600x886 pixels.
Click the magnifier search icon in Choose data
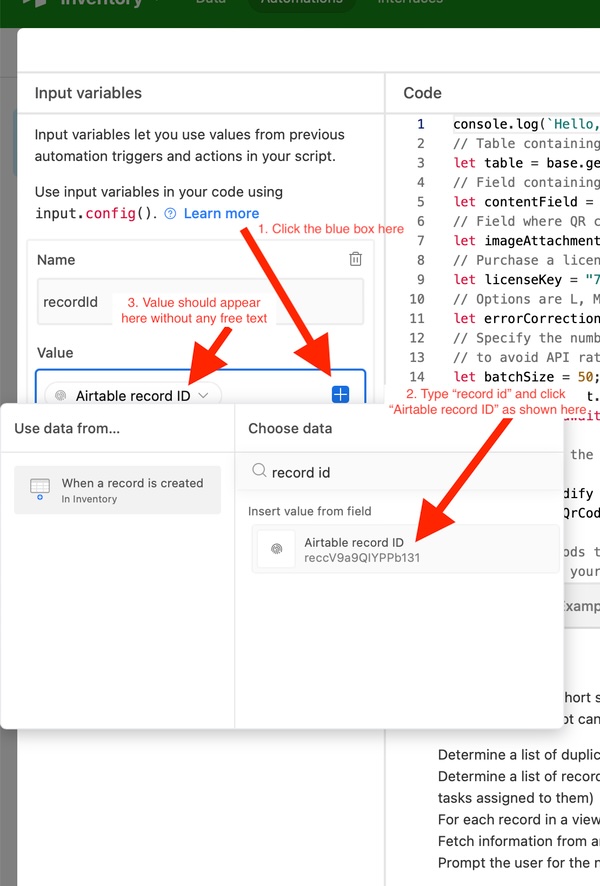259,470
